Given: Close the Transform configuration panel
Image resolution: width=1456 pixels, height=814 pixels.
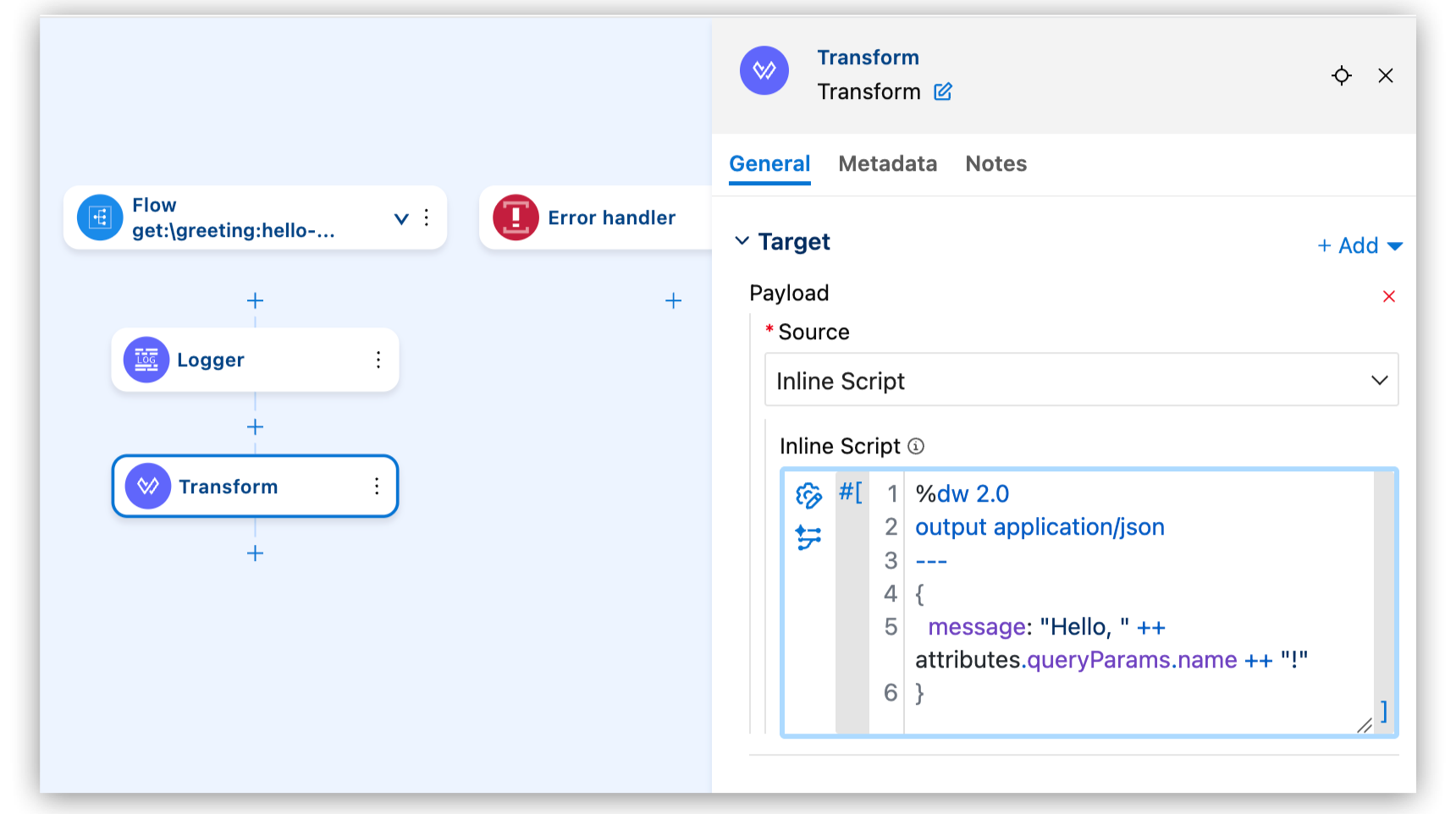Looking at the screenshot, I should click(1386, 75).
